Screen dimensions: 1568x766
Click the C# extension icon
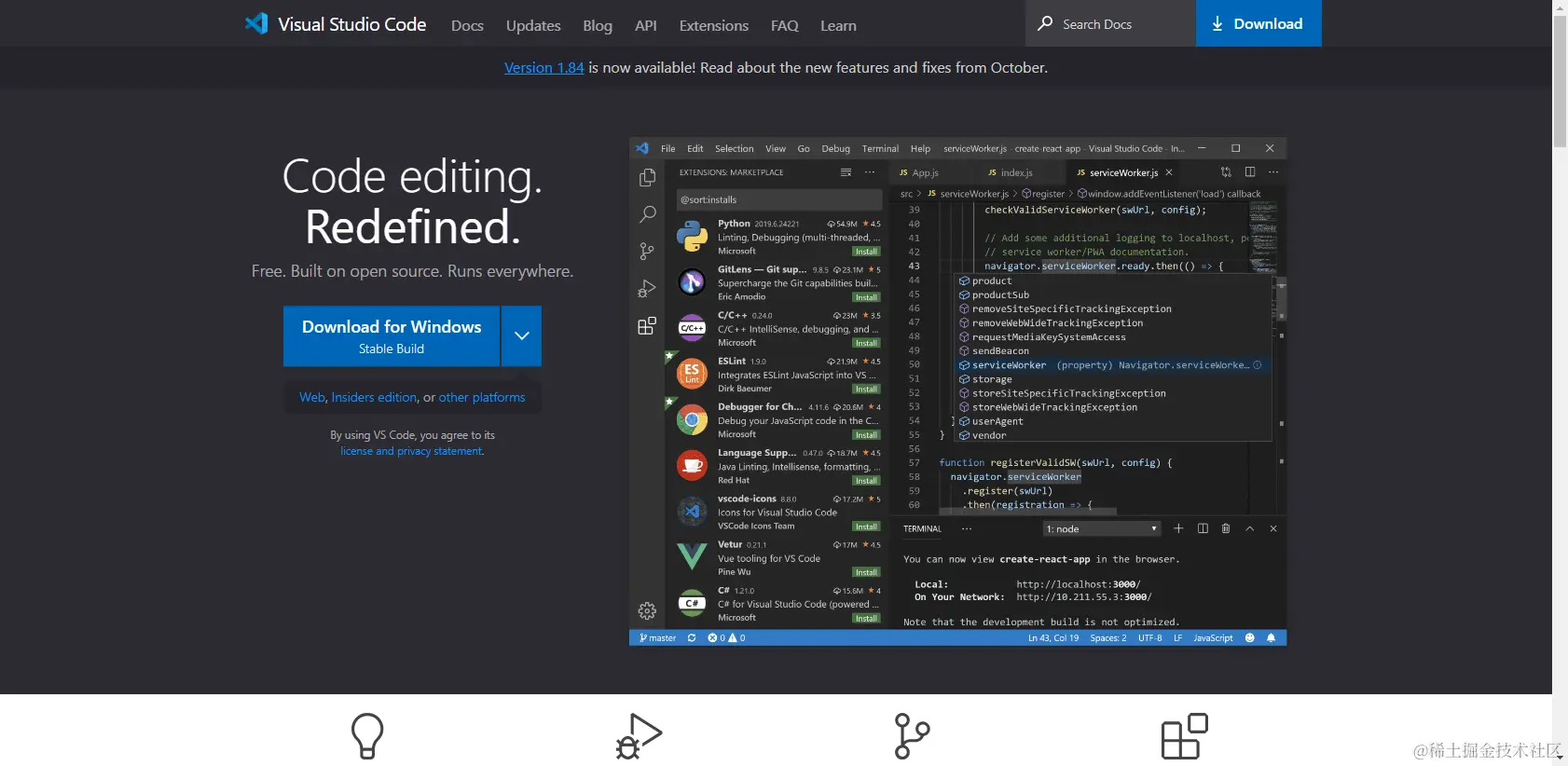[x=692, y=603]
